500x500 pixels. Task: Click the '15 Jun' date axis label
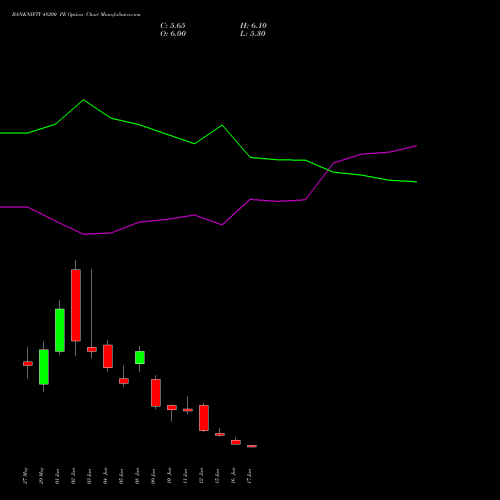coord(218,476)
